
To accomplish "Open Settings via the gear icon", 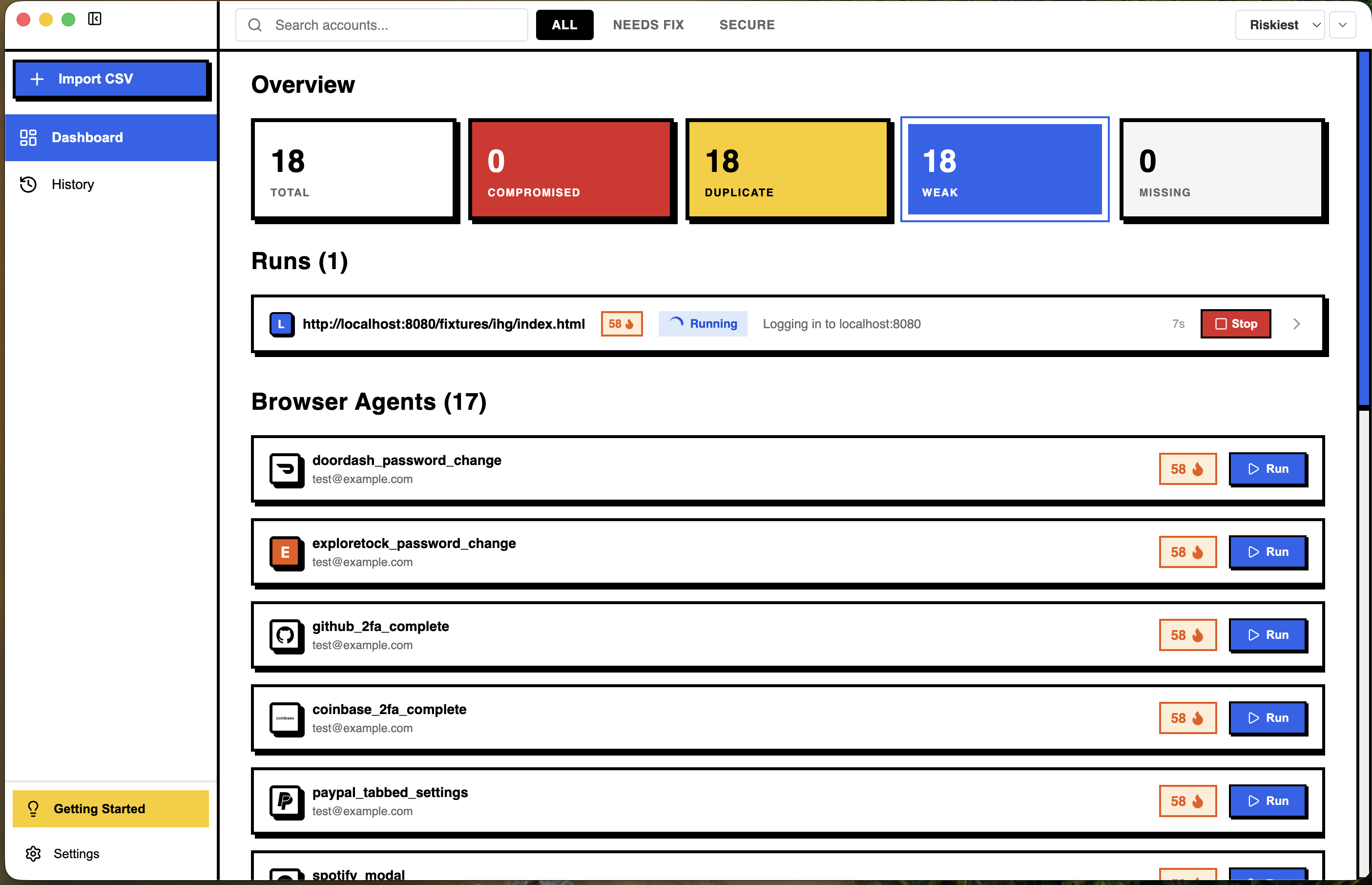I will pyautogui.click(x=33, y=854).
